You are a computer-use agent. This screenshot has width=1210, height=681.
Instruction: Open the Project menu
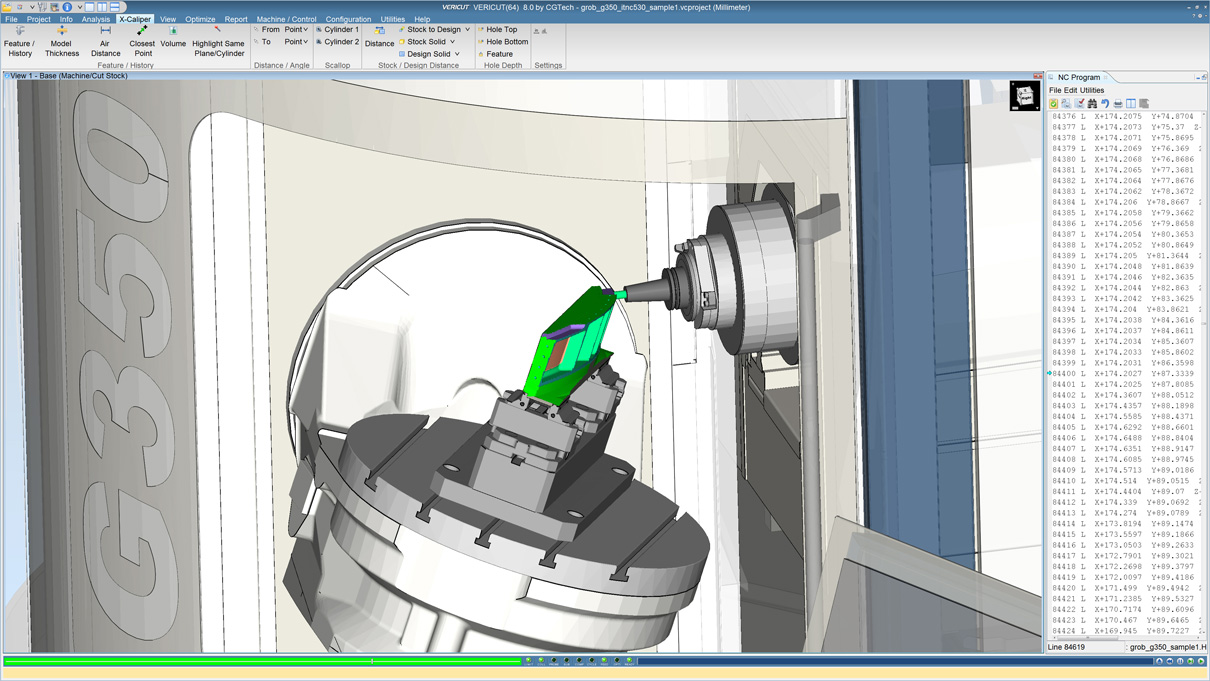click(38, 19)
